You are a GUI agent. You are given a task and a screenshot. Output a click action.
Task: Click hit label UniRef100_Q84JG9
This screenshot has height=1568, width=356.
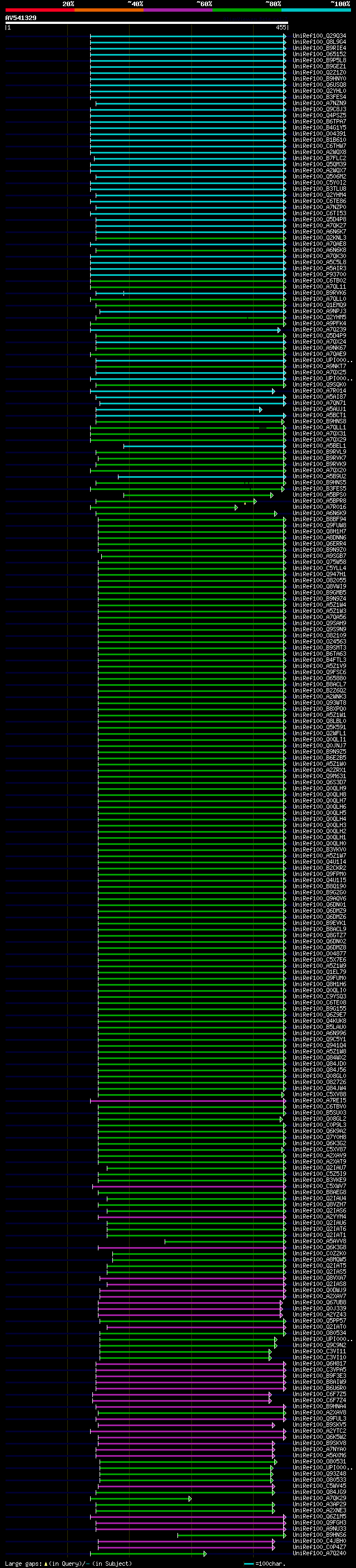pos(319,1492)
